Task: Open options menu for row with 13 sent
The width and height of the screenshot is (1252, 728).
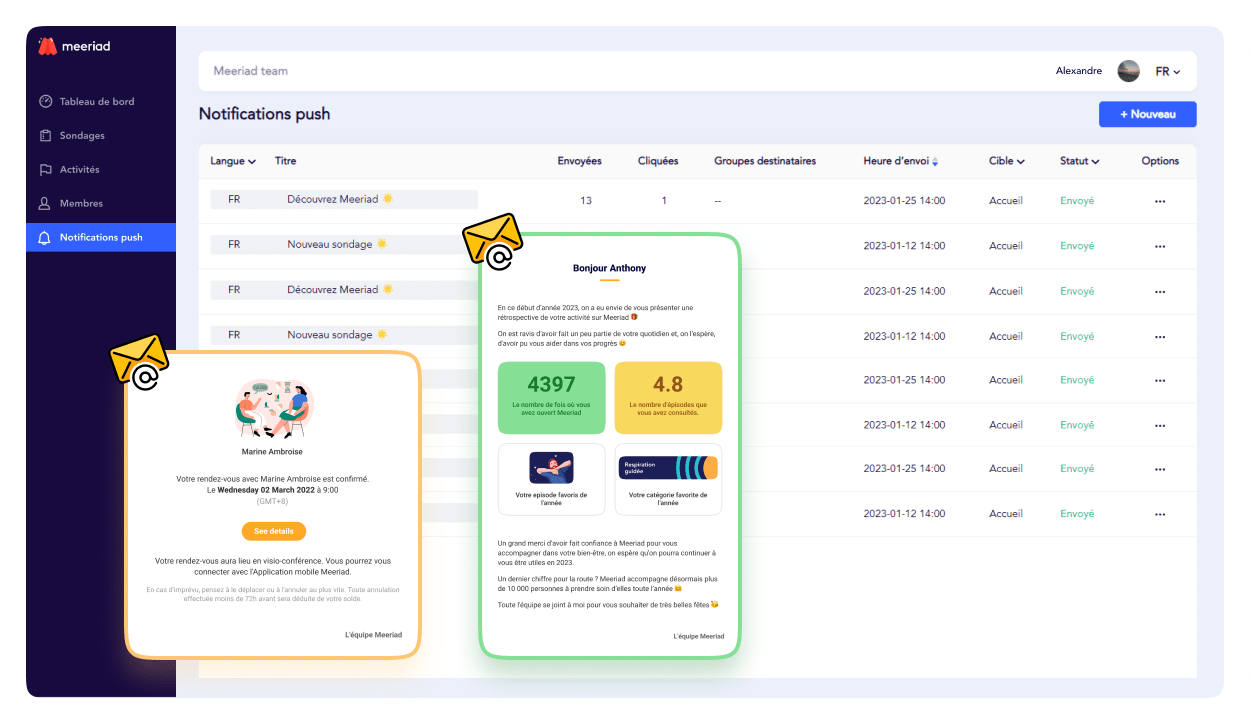Action: [x=1160, y=201]
